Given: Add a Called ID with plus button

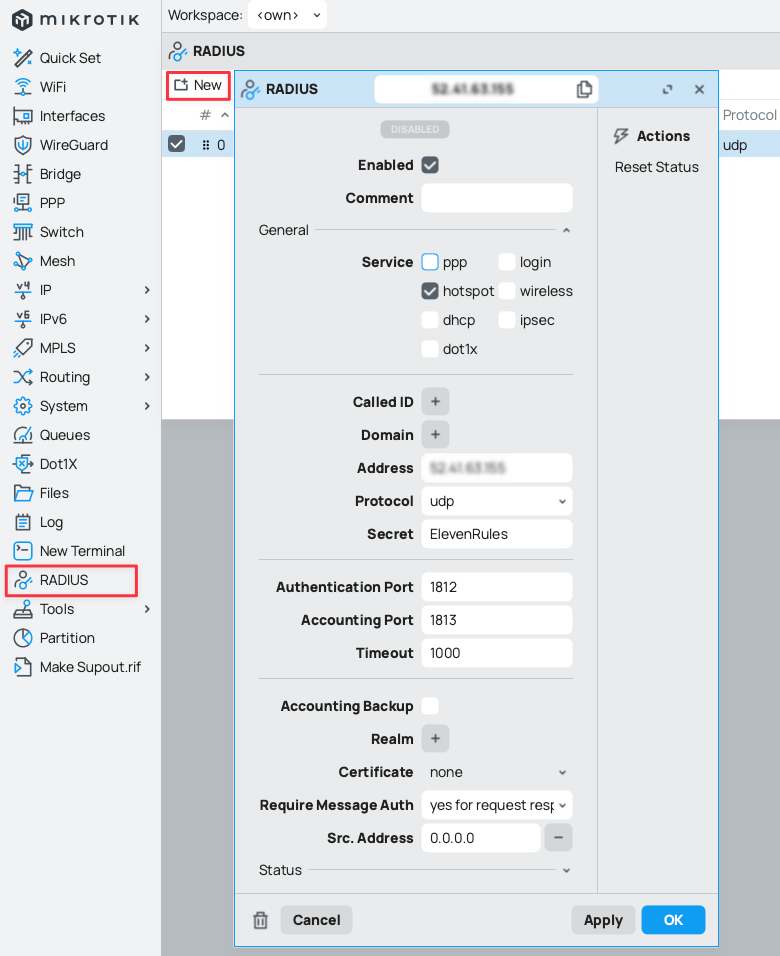Looking at the screenshot, I should click(x=435, y=402).
